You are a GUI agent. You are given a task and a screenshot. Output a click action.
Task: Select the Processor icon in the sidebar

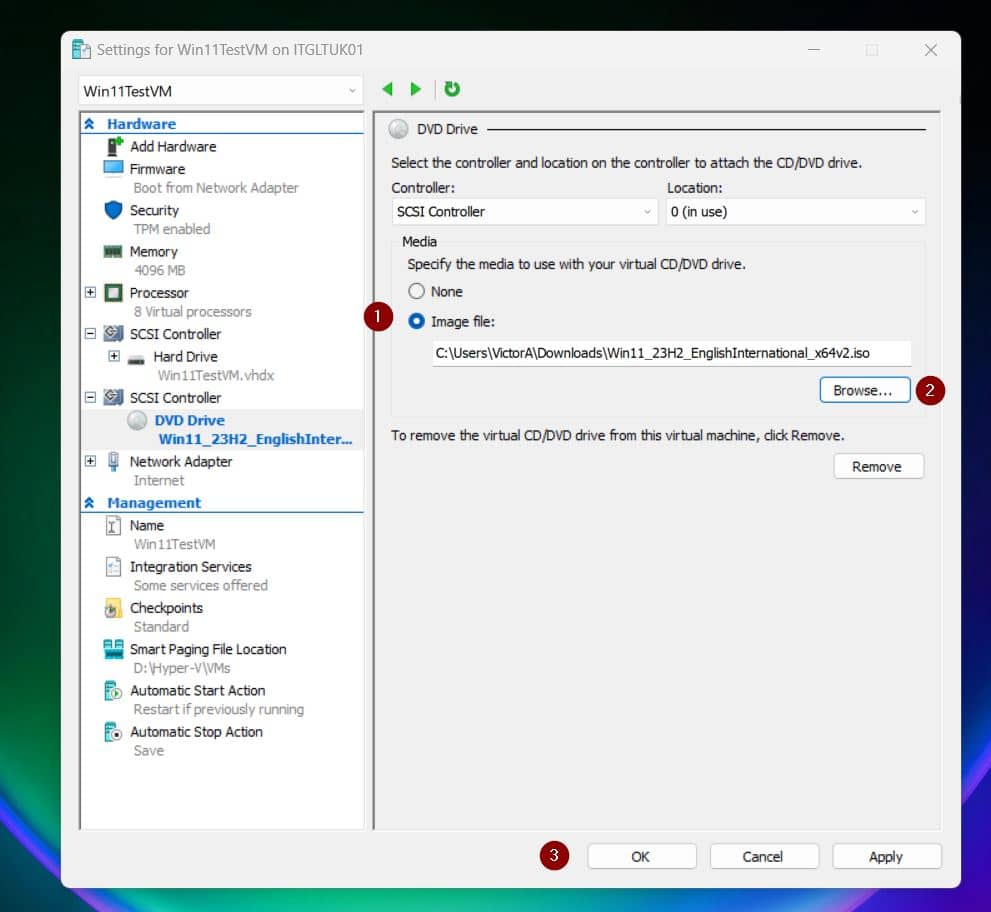114,292
